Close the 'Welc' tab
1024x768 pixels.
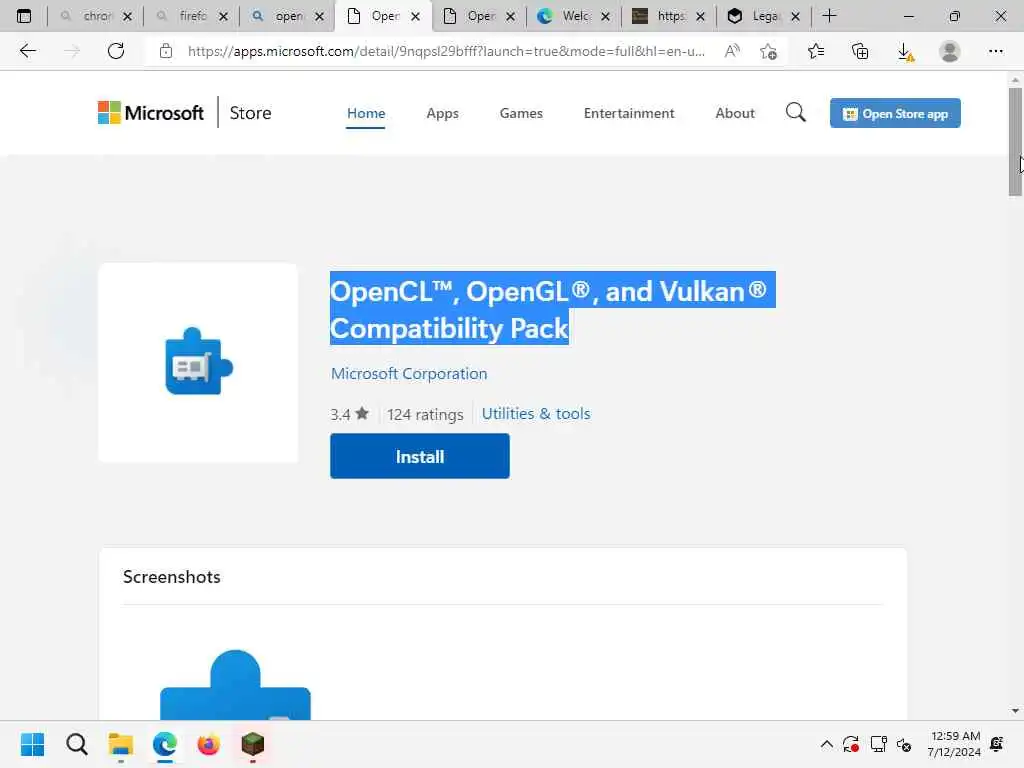[x=606, y=16]
